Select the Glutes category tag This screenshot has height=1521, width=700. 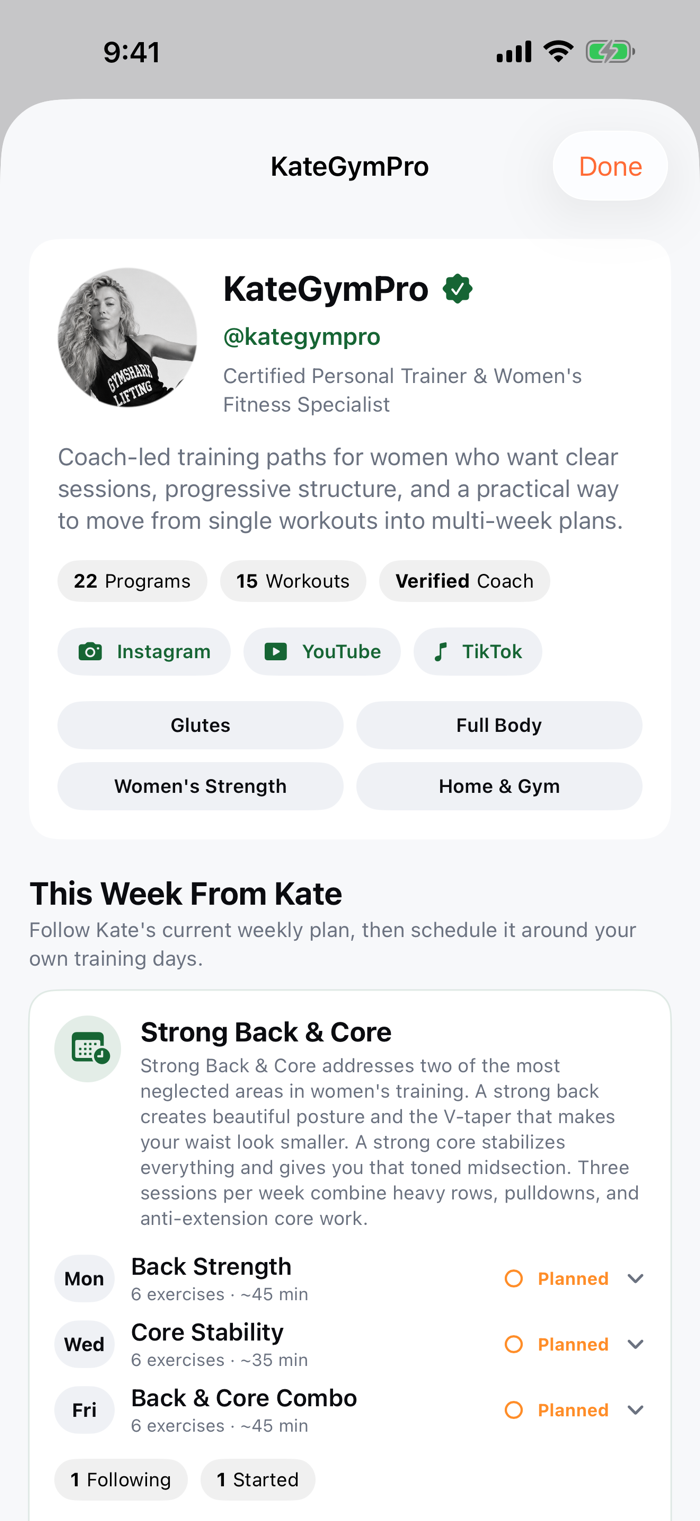click(x=200, y=725)
